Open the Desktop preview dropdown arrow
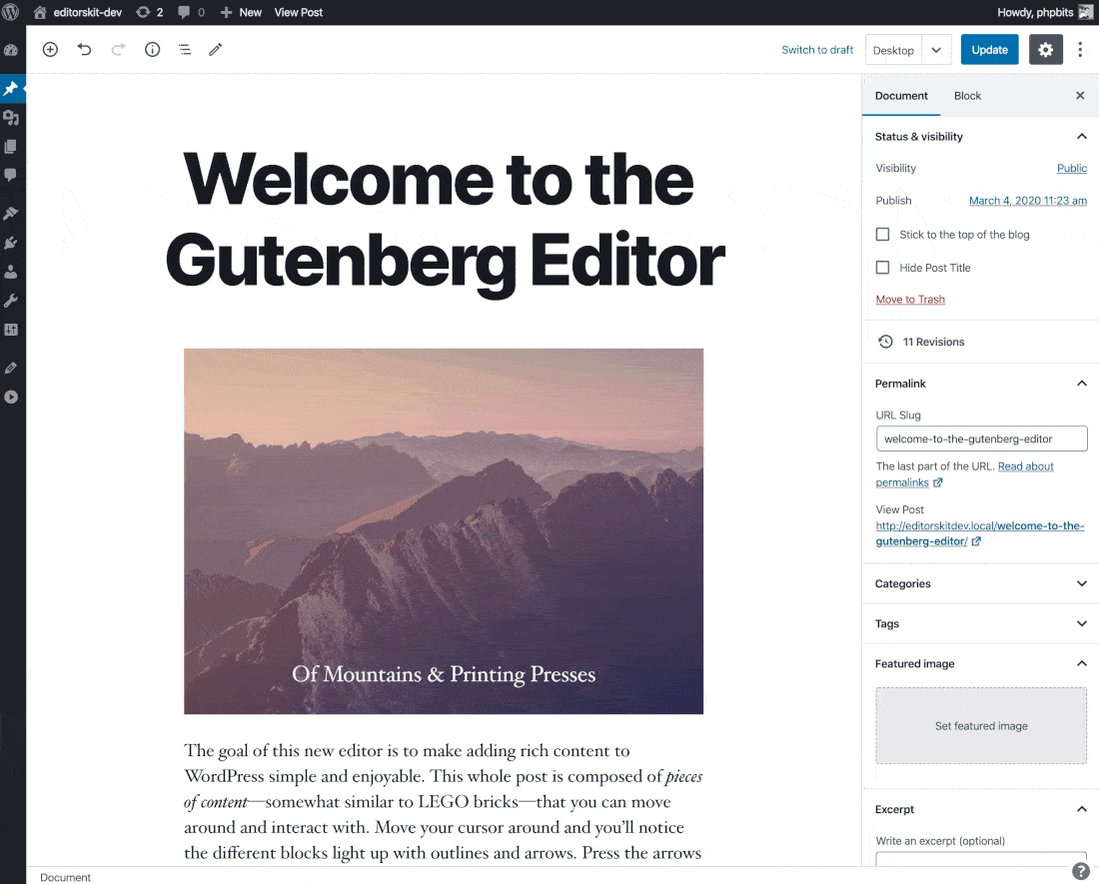 coord(936,50)
